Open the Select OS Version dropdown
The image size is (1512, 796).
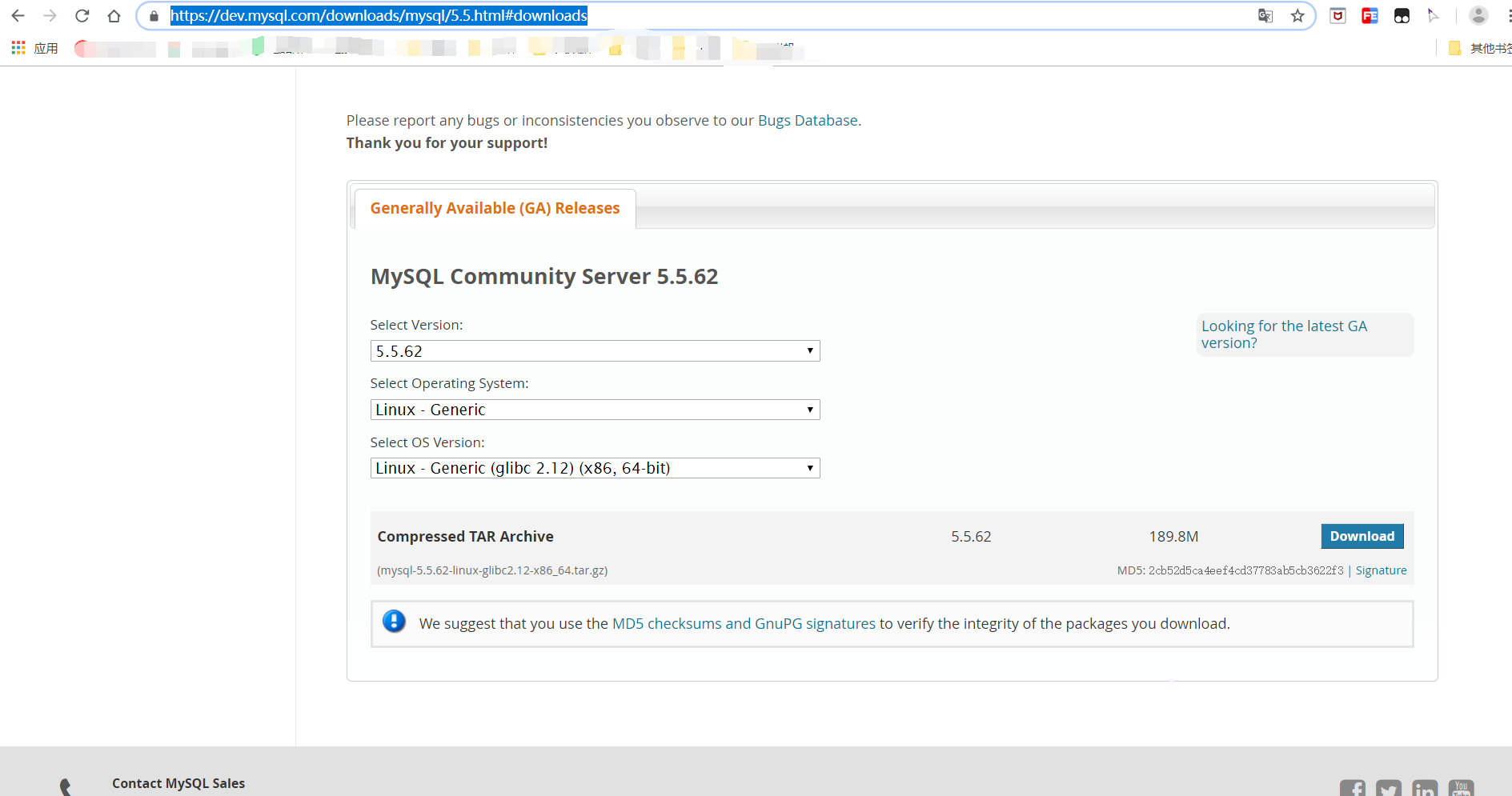(595, 468)
